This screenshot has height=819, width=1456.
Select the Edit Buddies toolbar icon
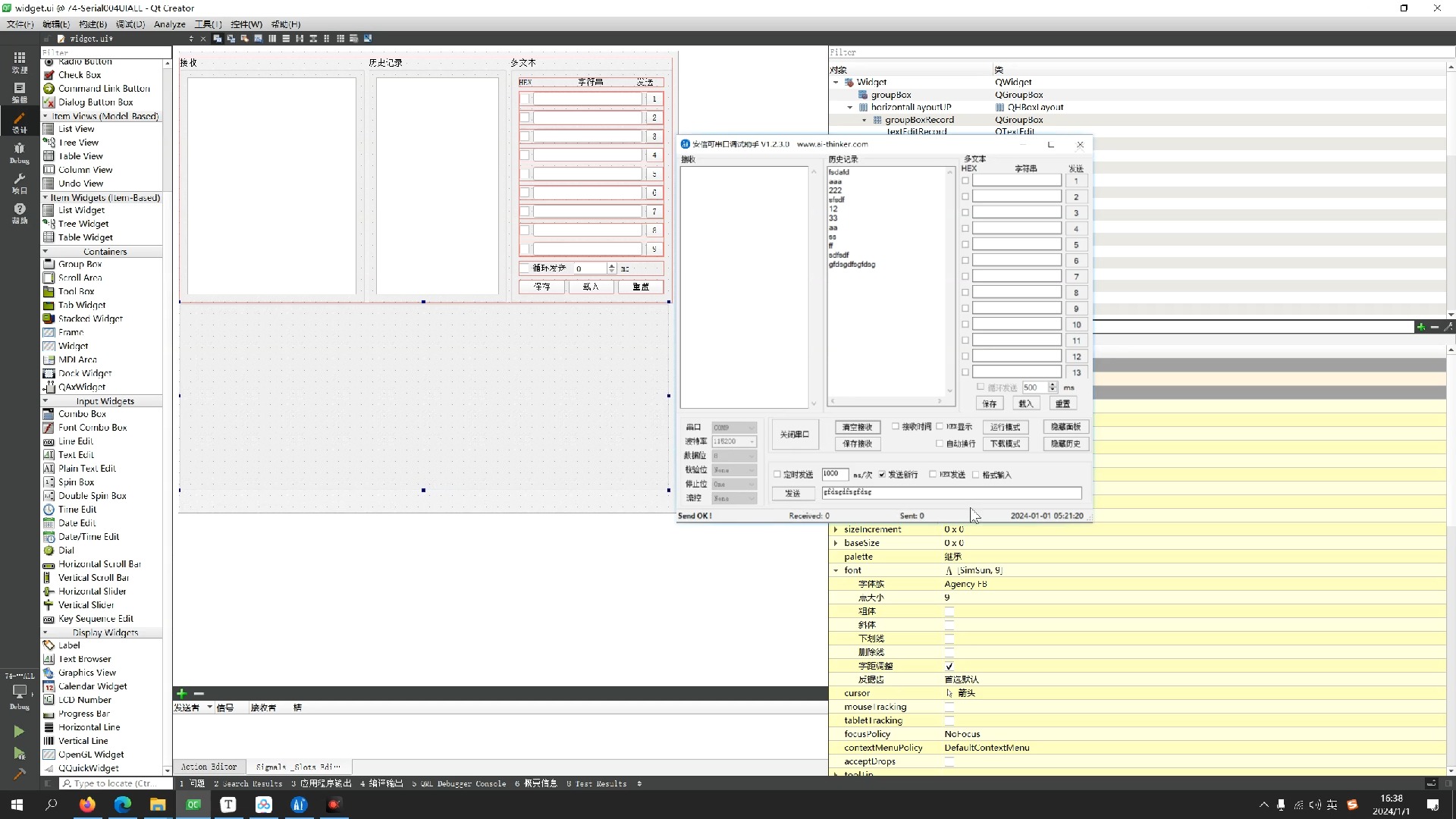tap(245, 38)
